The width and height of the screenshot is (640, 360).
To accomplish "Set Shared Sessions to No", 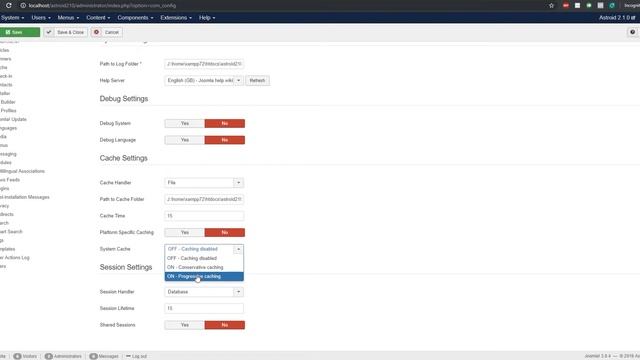I will (x=224, y=325).
